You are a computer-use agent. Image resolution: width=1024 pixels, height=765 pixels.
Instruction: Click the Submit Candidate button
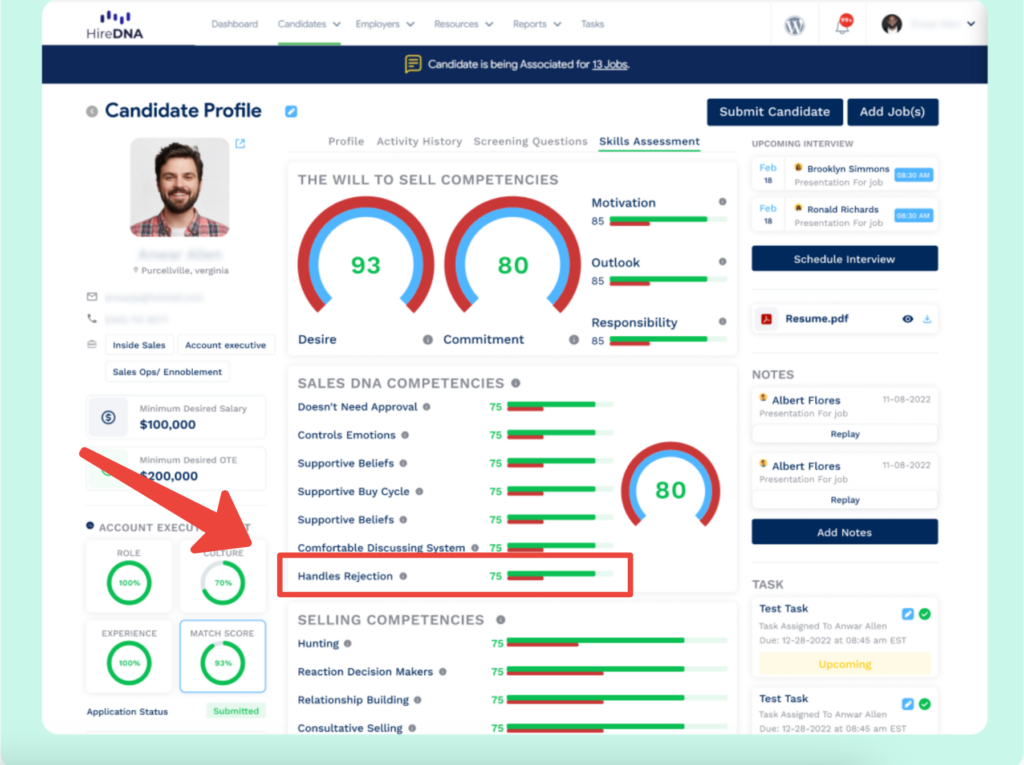coord(775,112)
